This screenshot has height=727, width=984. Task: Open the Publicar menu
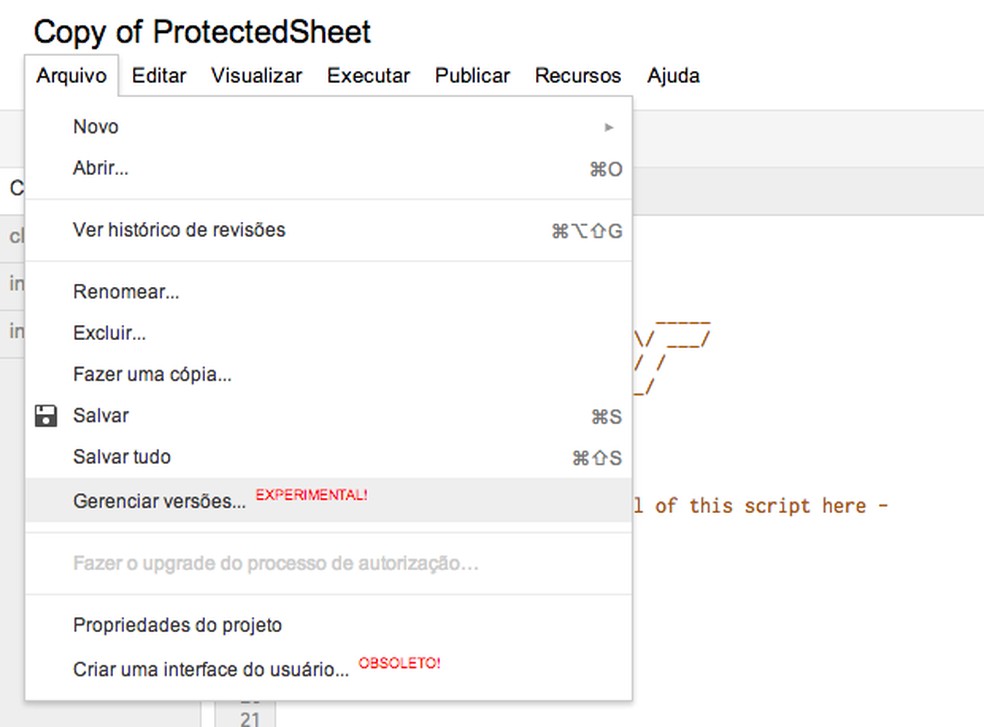[472, 76]
